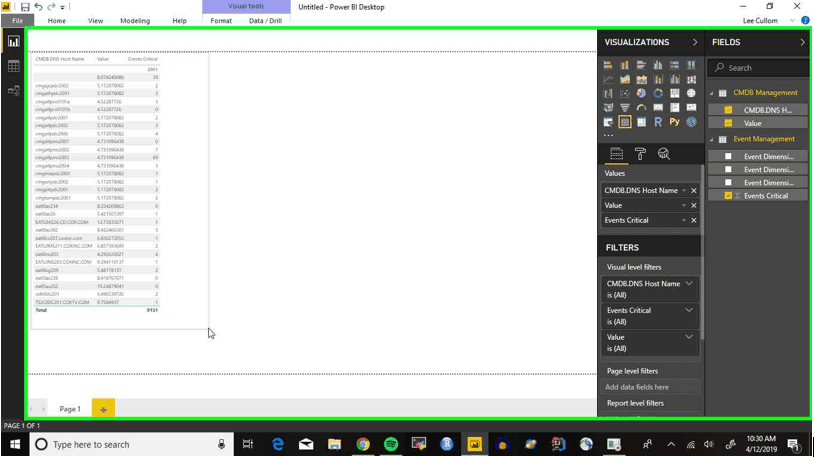Choose the Area chart visualization
814x457 pixels.
[x=625, y=79]
